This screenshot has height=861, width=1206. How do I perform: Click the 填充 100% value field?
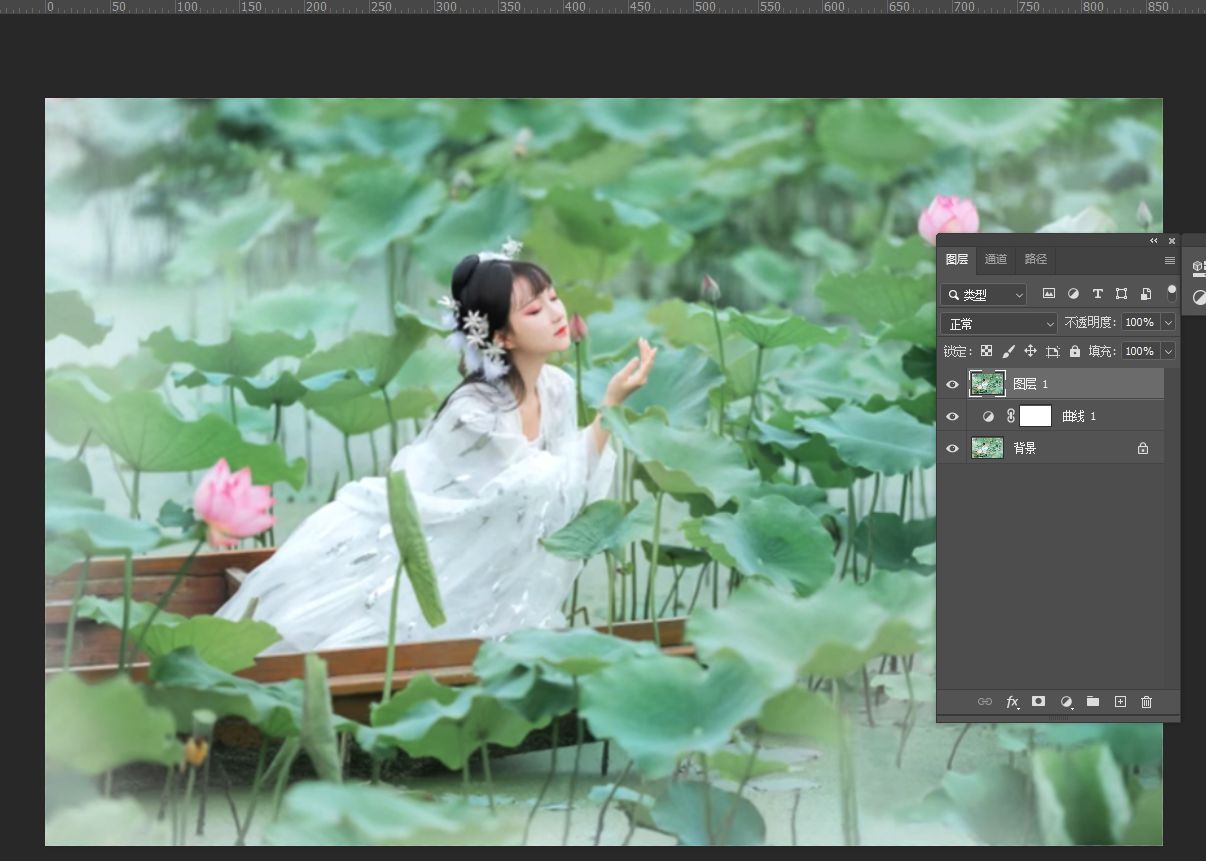click(1140, 351)
